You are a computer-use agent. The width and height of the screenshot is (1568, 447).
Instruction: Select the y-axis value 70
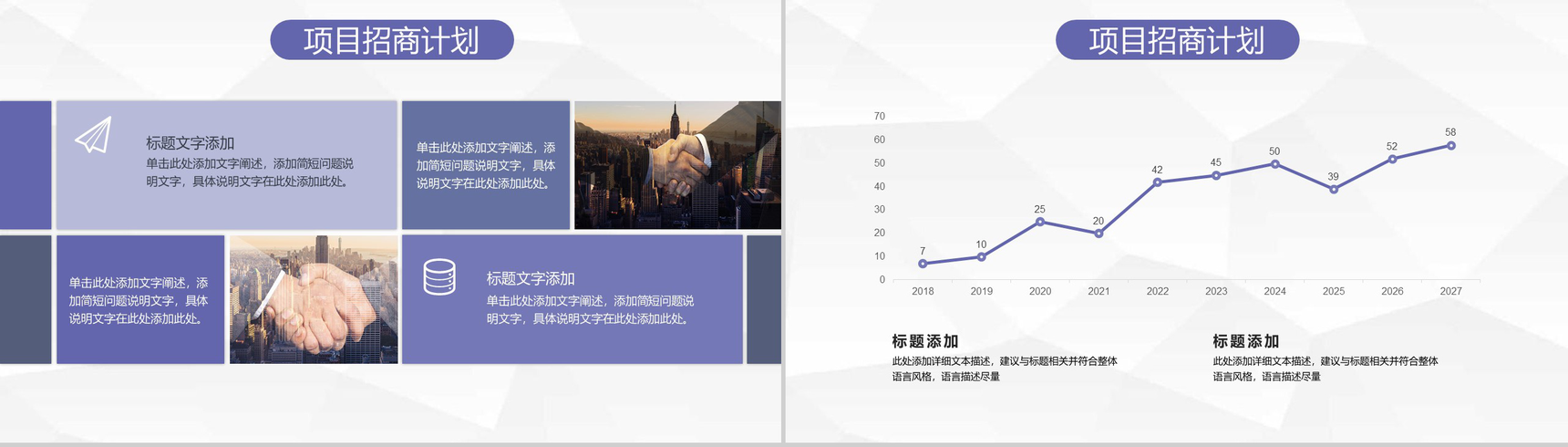(880, 116)
